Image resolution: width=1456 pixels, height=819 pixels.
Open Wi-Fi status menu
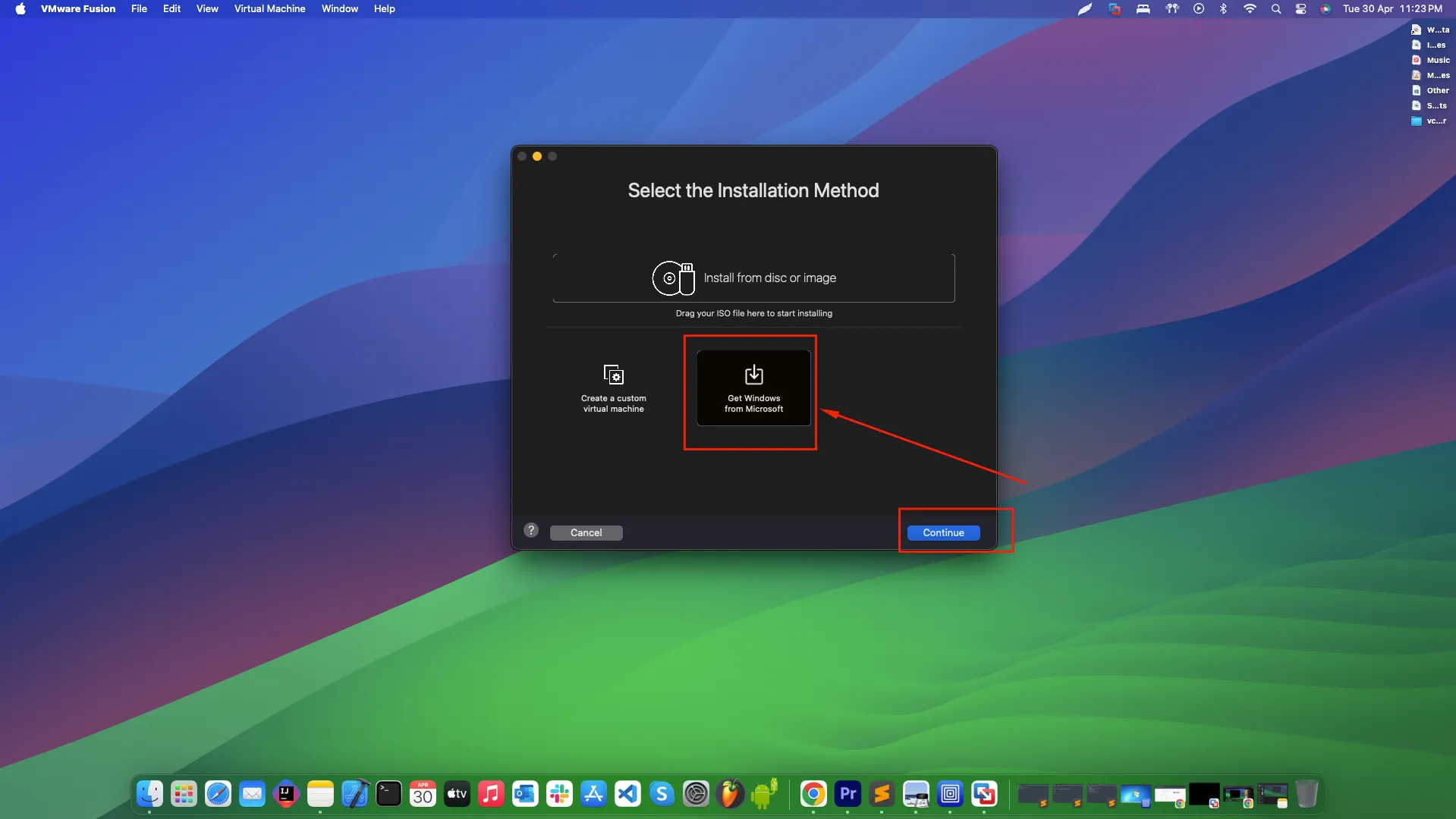point(1250,9)
